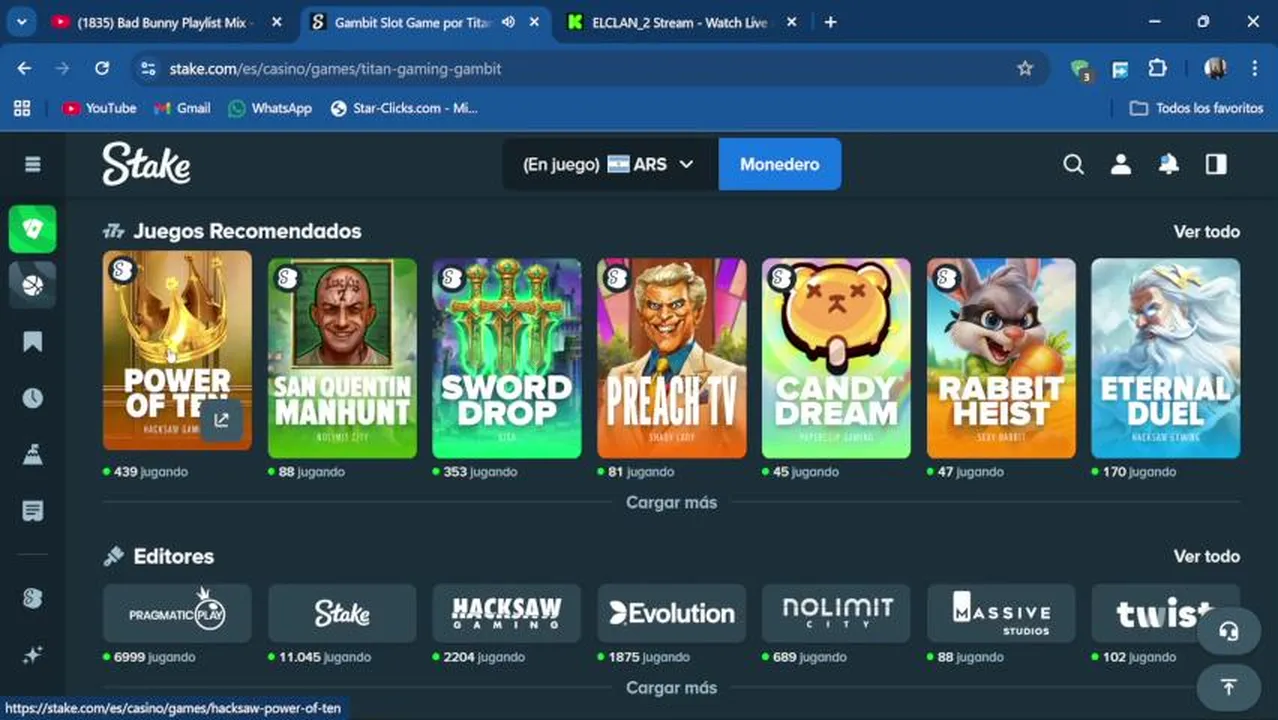The height and width of the screenshot is (720, 1278).
Task: Open the notifications bell
Action: [1168, 164]
